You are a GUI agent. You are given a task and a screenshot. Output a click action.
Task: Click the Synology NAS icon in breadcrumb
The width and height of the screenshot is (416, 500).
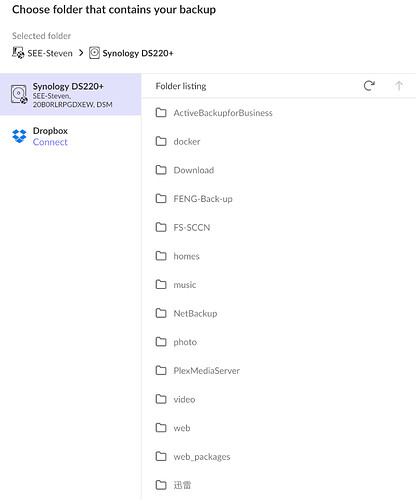(x=94, y=53)
